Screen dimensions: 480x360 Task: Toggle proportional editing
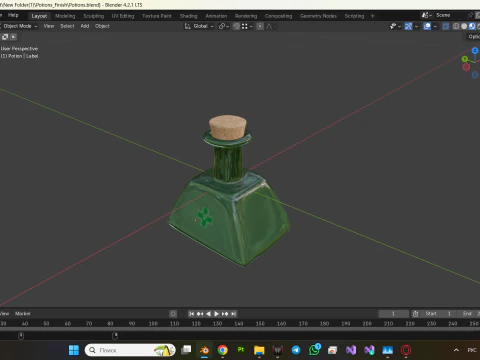tap(260, 26)
